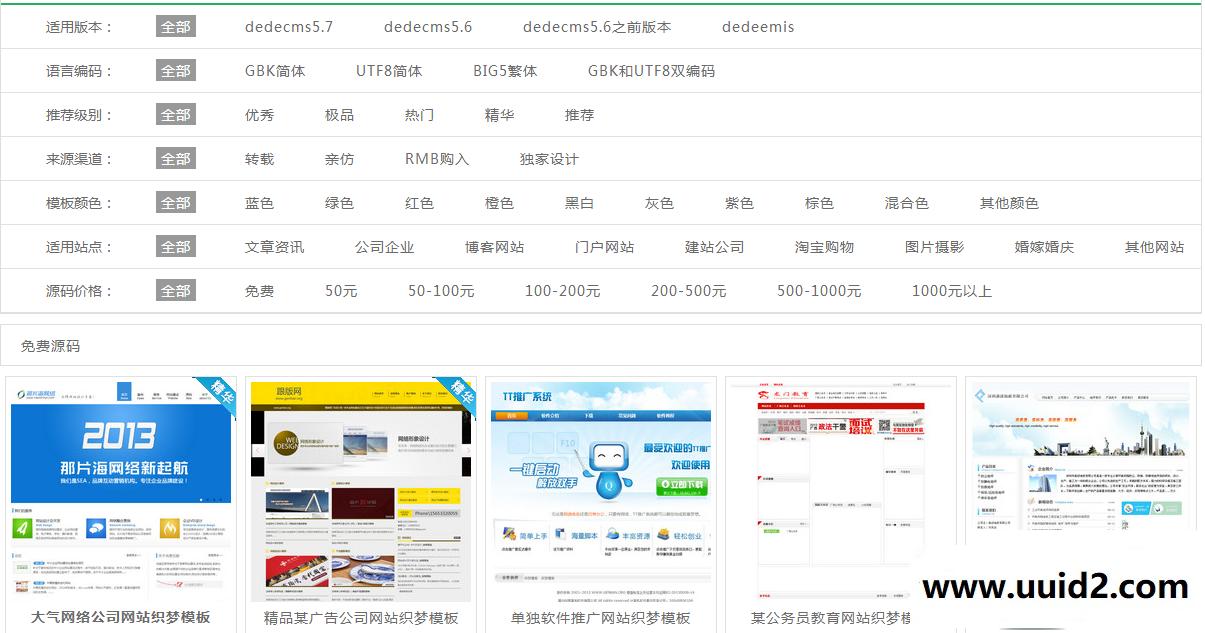Filter by 优秀 recommendation level
1205x633 pixels.
coord(258,114)
